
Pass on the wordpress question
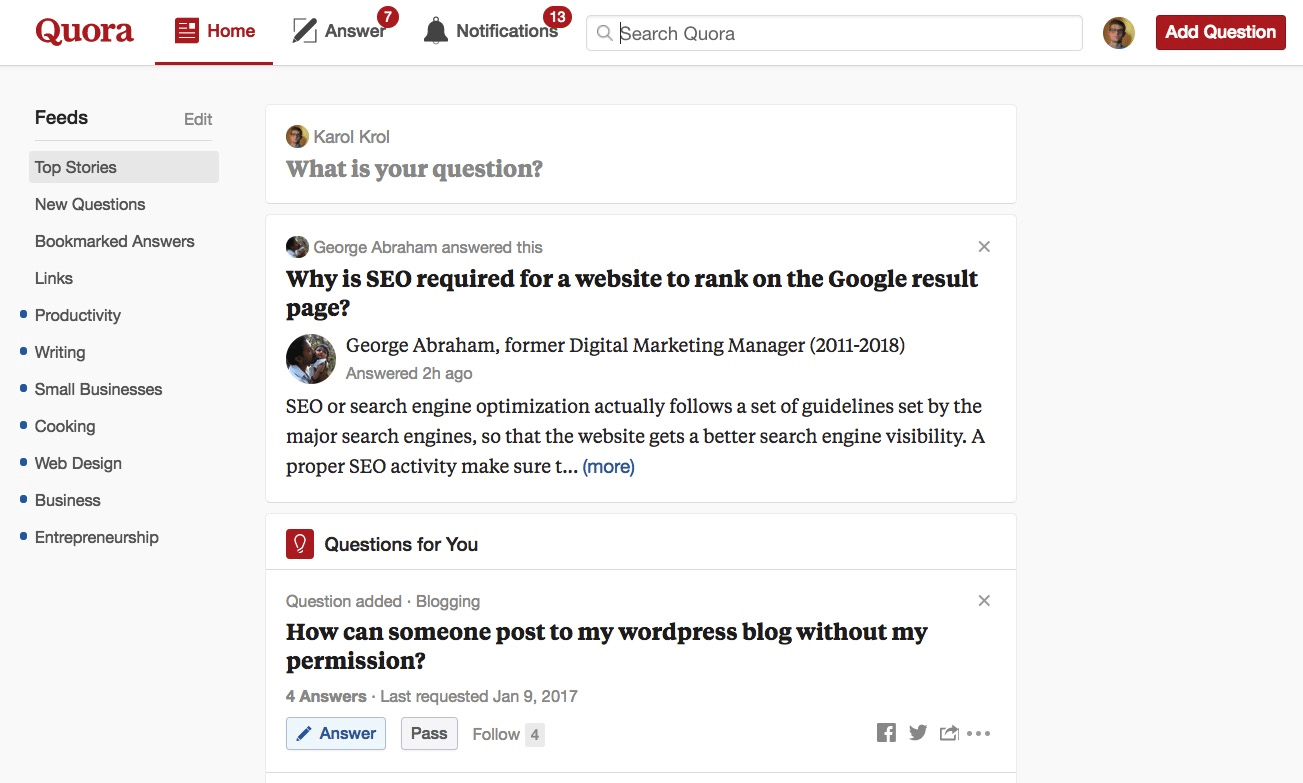429,733
